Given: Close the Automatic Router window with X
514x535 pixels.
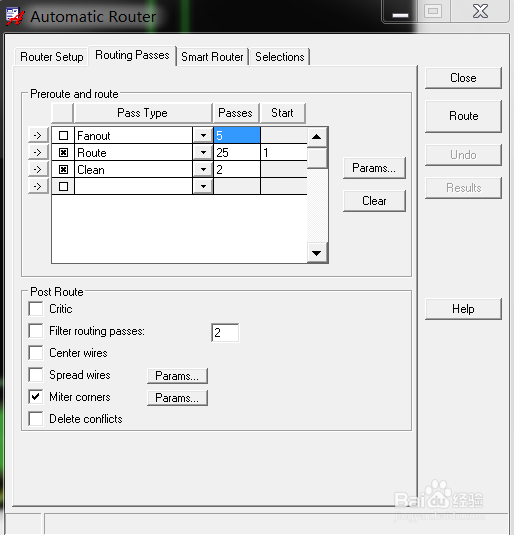Looking at the screenshot, I should pyautogui.click(x=480, y=11).
